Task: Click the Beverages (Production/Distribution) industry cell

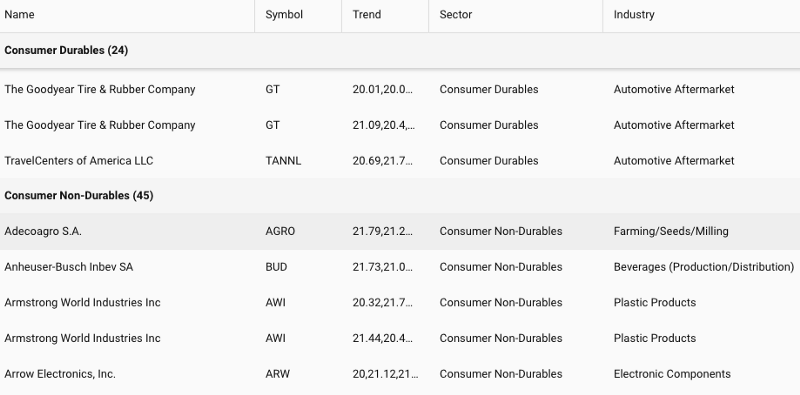Action: click(x=704, y=267)
